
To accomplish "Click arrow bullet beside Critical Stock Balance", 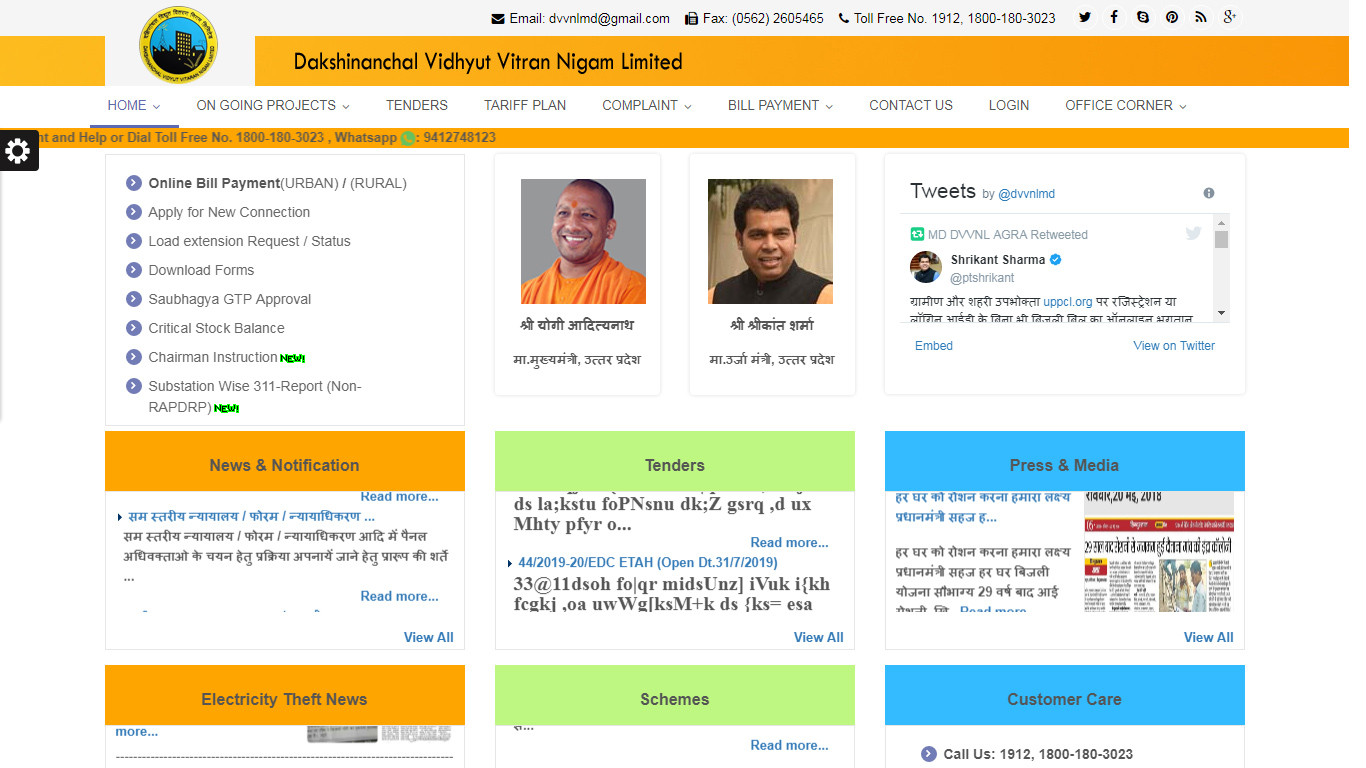I will [x=134, y=328].
